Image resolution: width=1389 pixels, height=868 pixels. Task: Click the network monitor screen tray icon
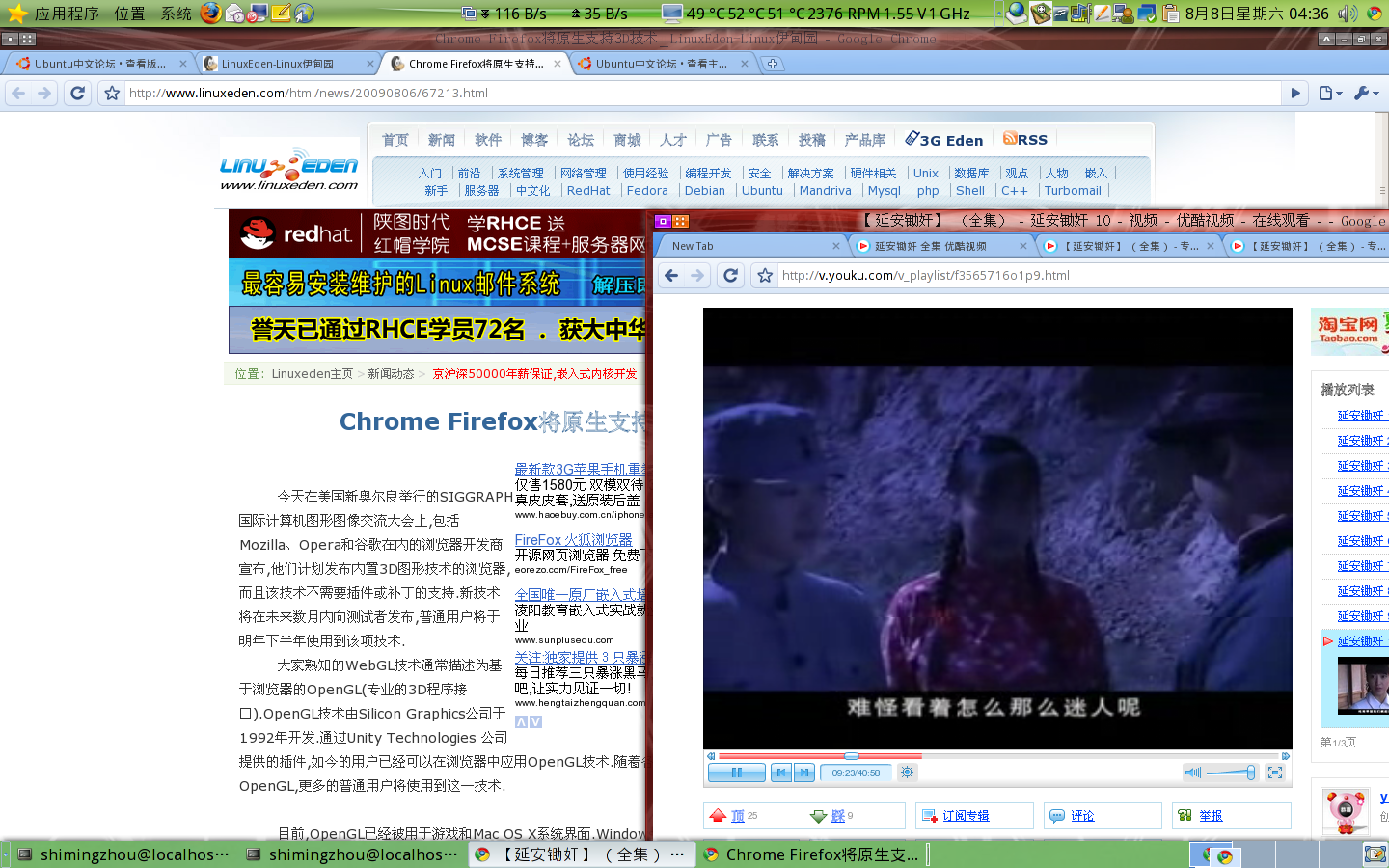click(1146, 14)
